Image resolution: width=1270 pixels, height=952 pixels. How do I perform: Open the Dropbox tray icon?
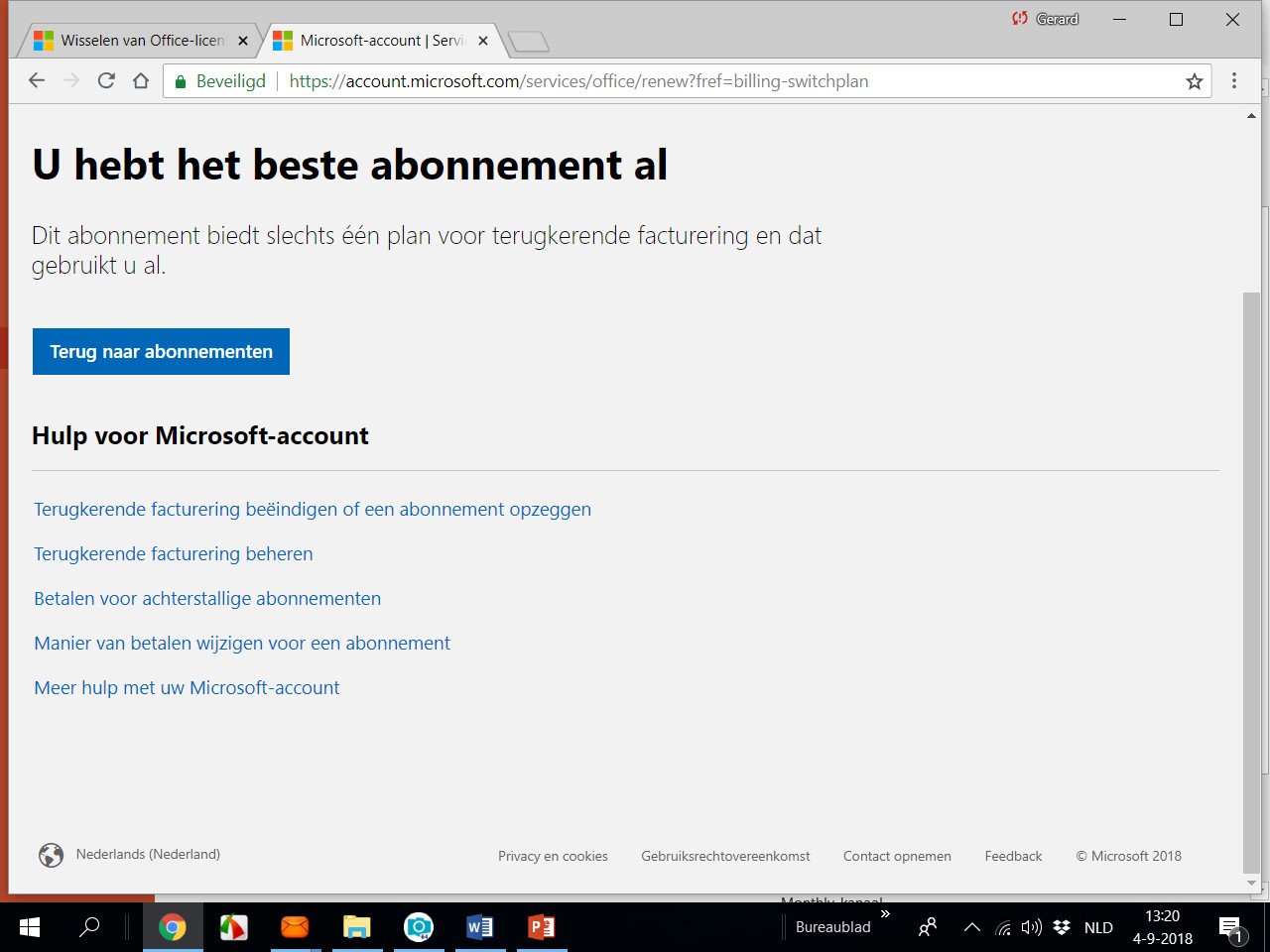[x=1062, y=927]
